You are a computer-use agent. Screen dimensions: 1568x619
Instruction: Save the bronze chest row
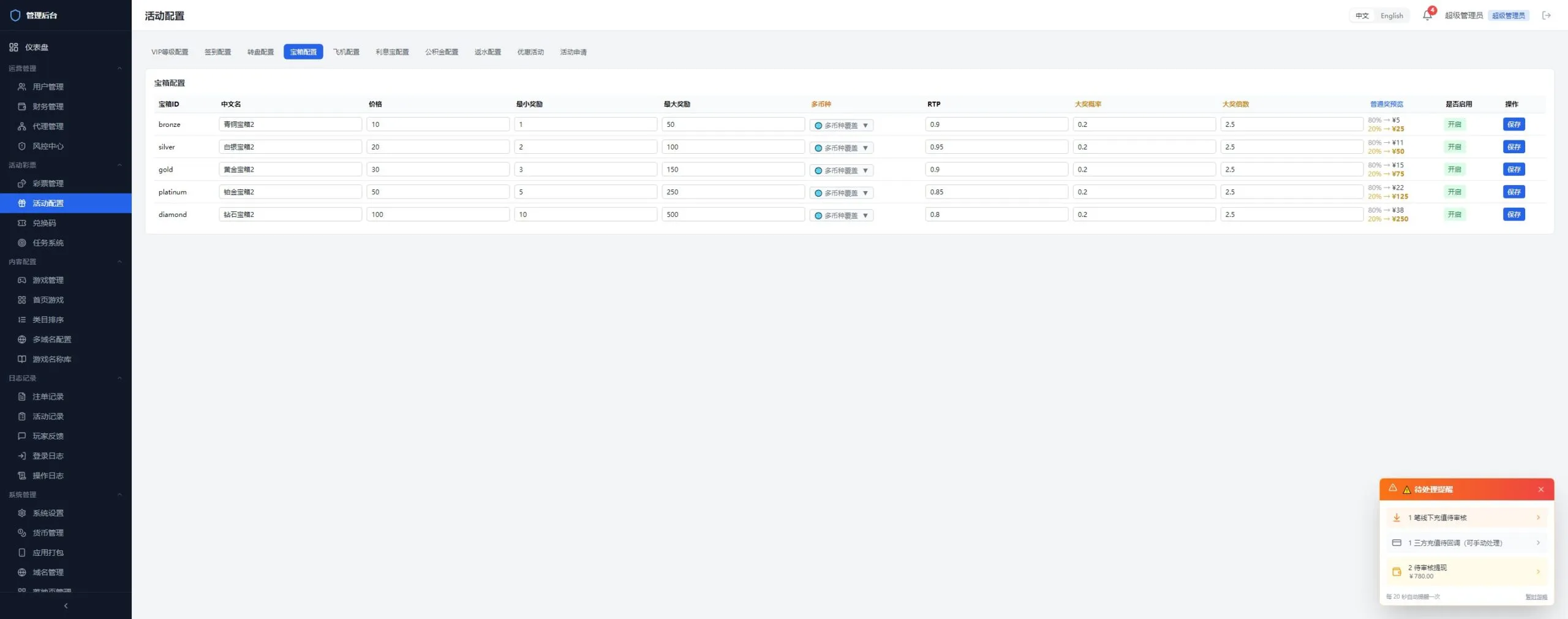pos(1514,124)
